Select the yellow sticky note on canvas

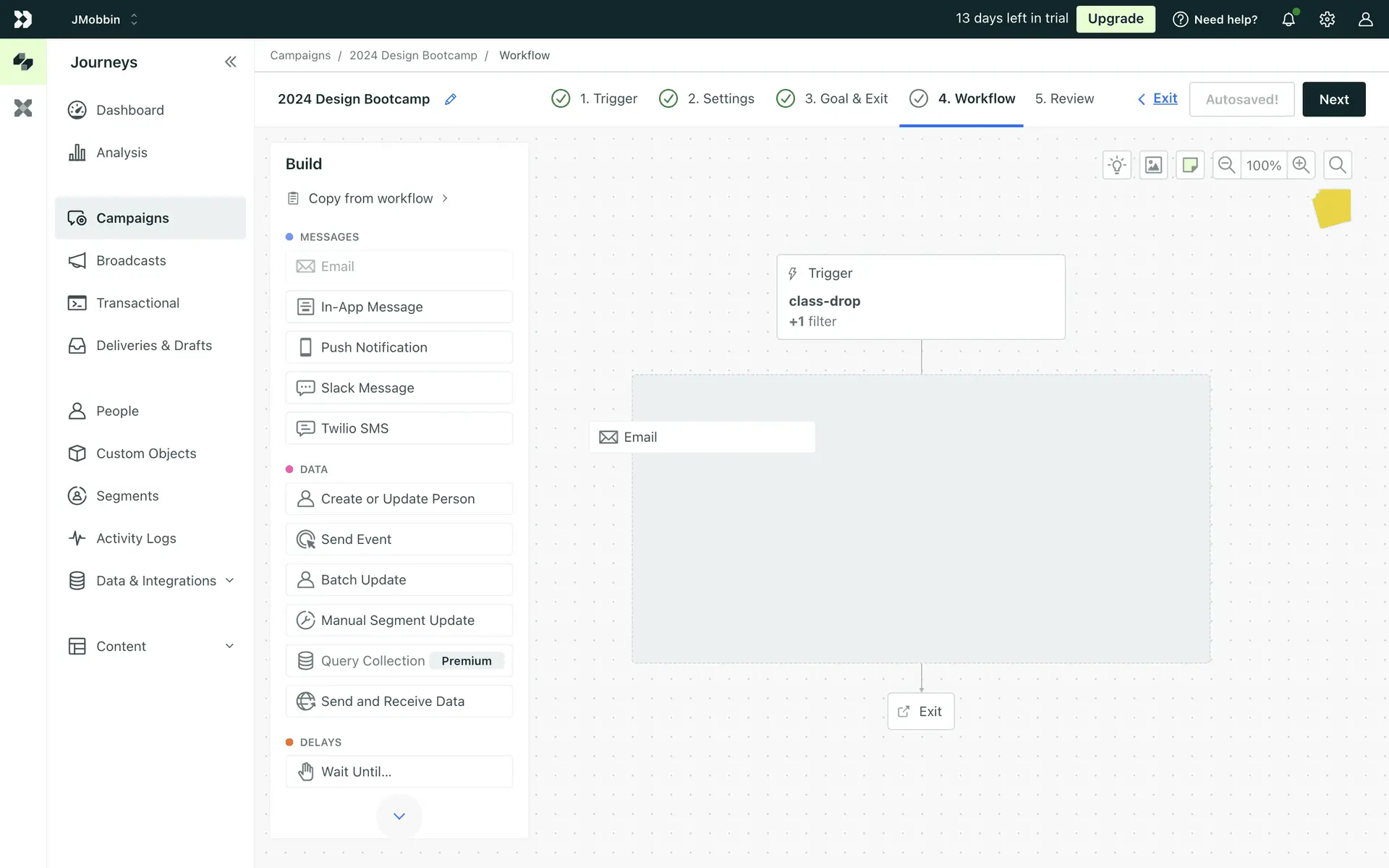click(1332, 208)
